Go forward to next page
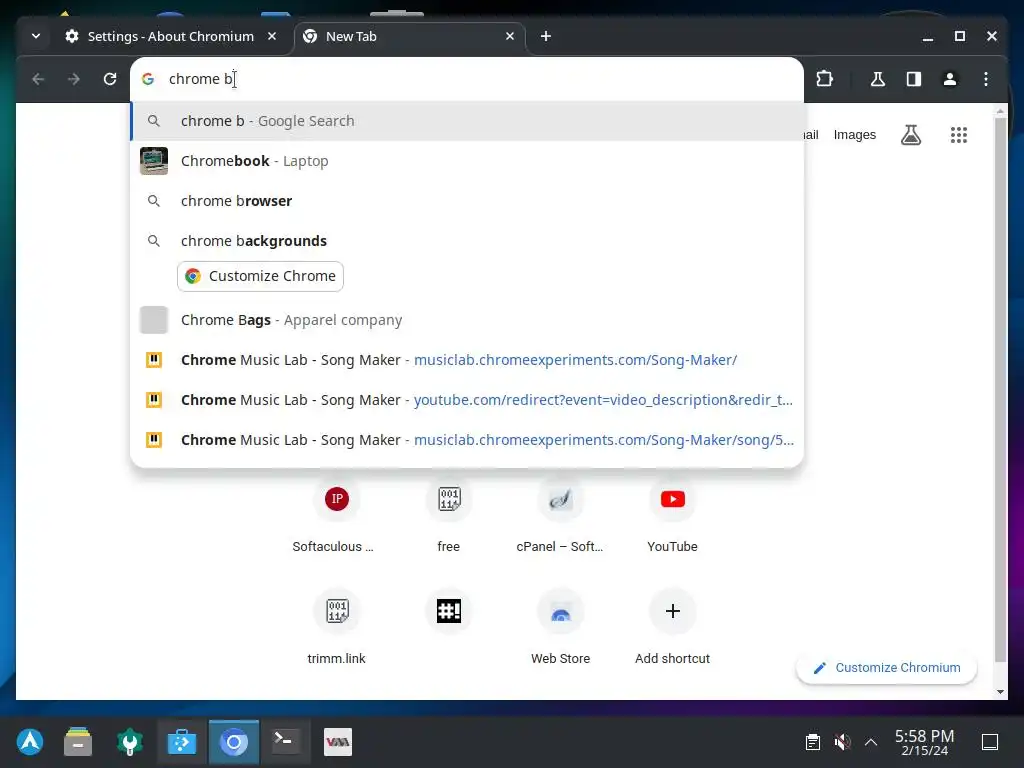This screenshot has height=768, width=1024. [74, 79]
